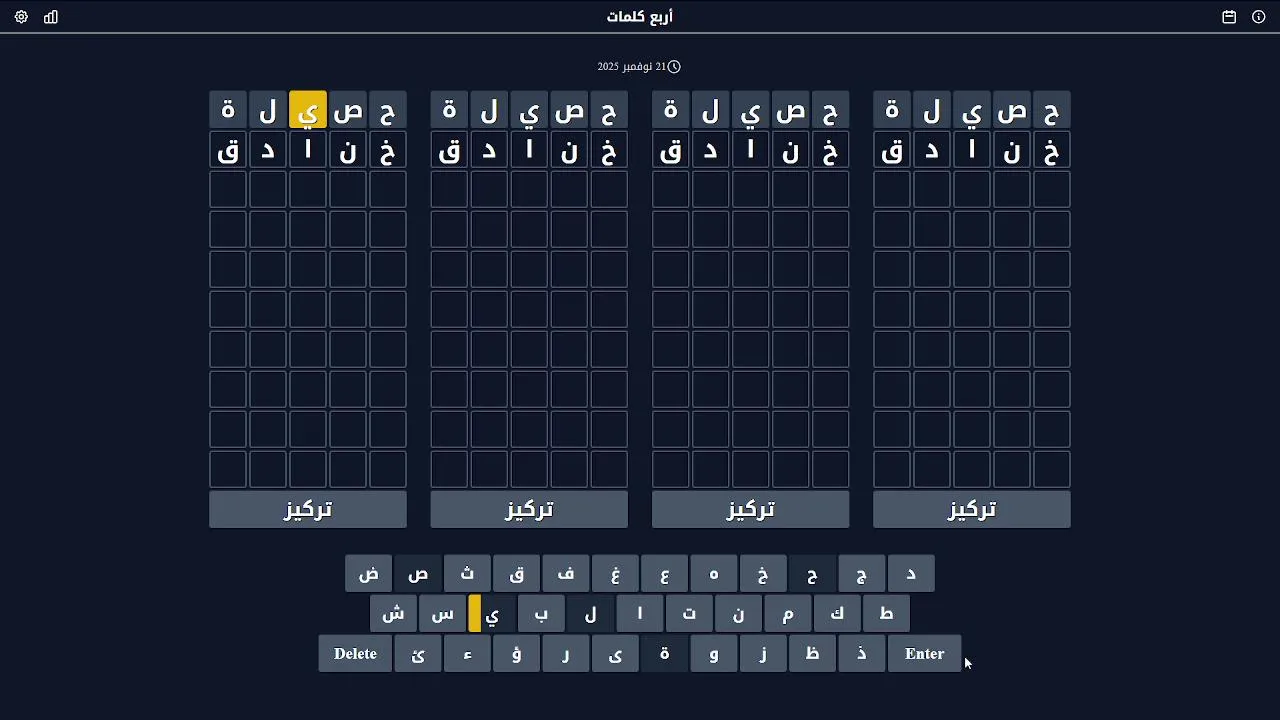Tap the ذ key on the keyboard
Image resolution: width=1280 pixels, height=720 pixels.
point(862,654)
